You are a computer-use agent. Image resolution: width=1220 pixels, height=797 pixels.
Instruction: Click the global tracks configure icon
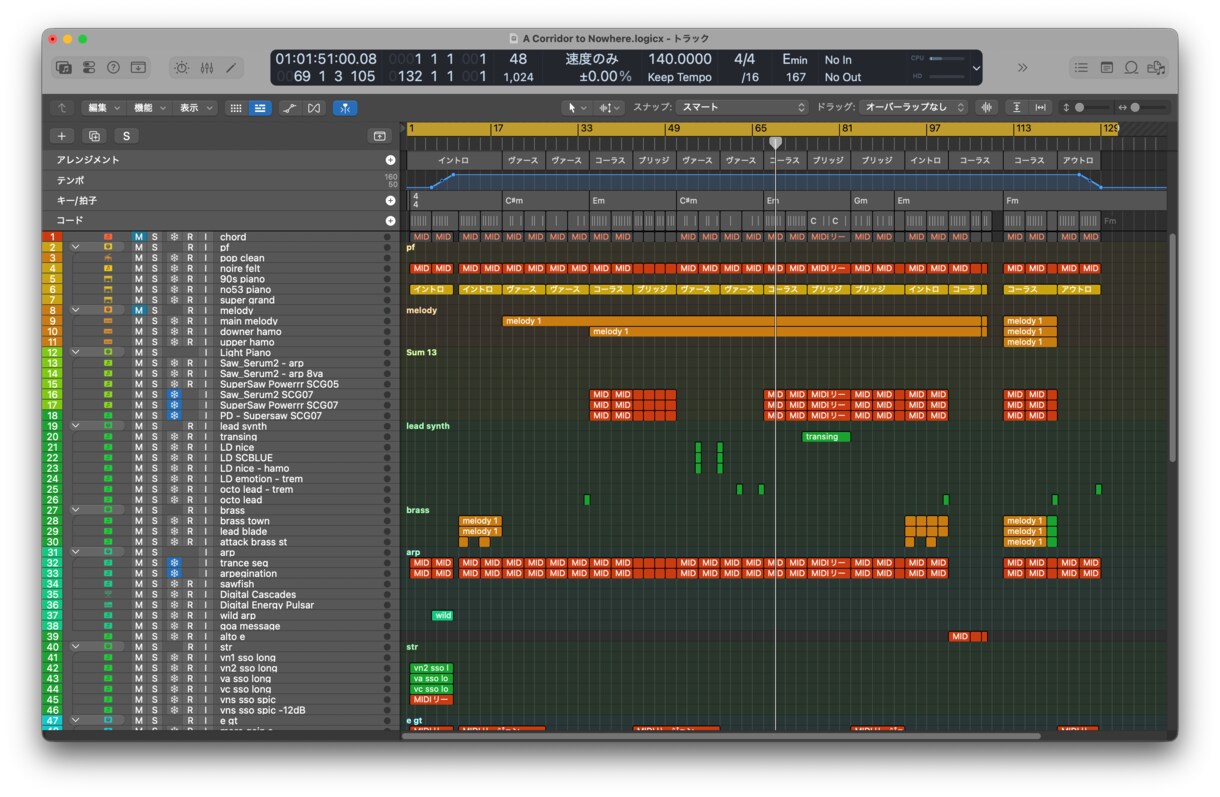click(x=379, y=136)
